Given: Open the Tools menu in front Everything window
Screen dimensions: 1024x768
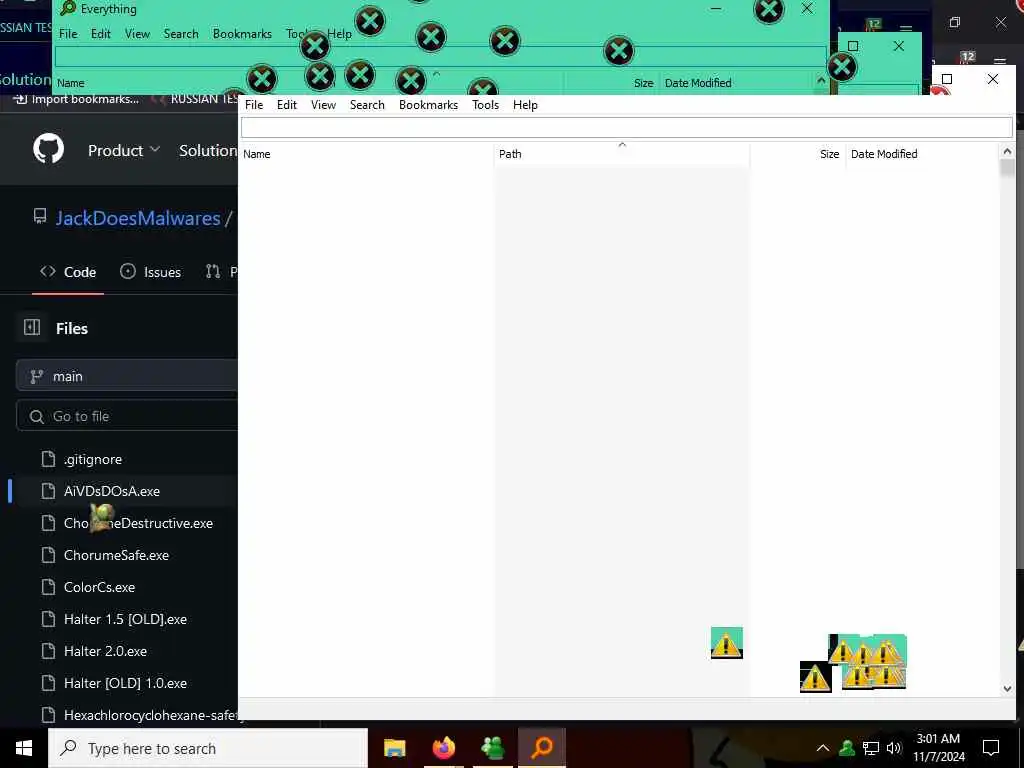Looking at the screenshot, I should [485, 104].
